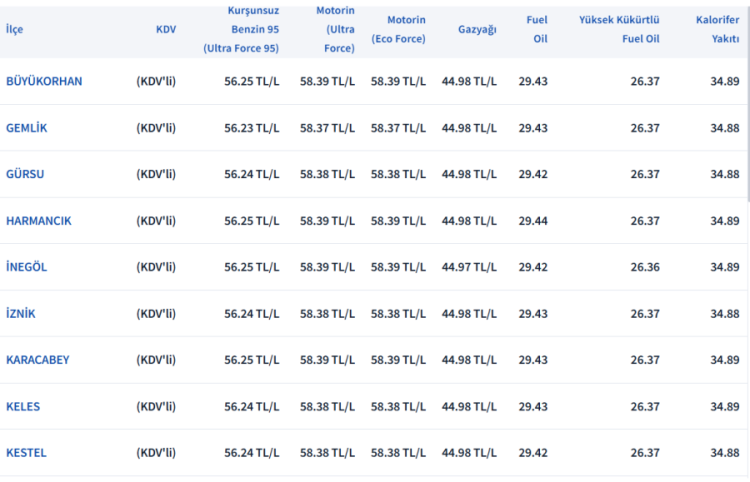The width and height of the screenshot is (750, 482).
Task: Click the KDV column header
Action: click(166, 29)
